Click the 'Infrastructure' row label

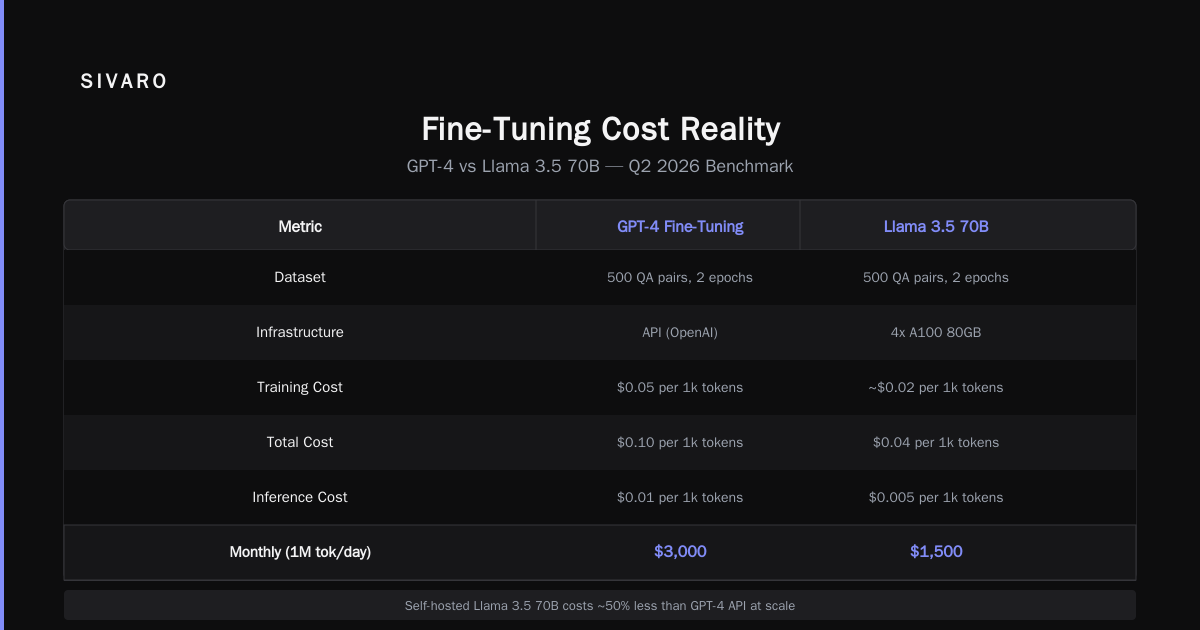click(300, 332)
